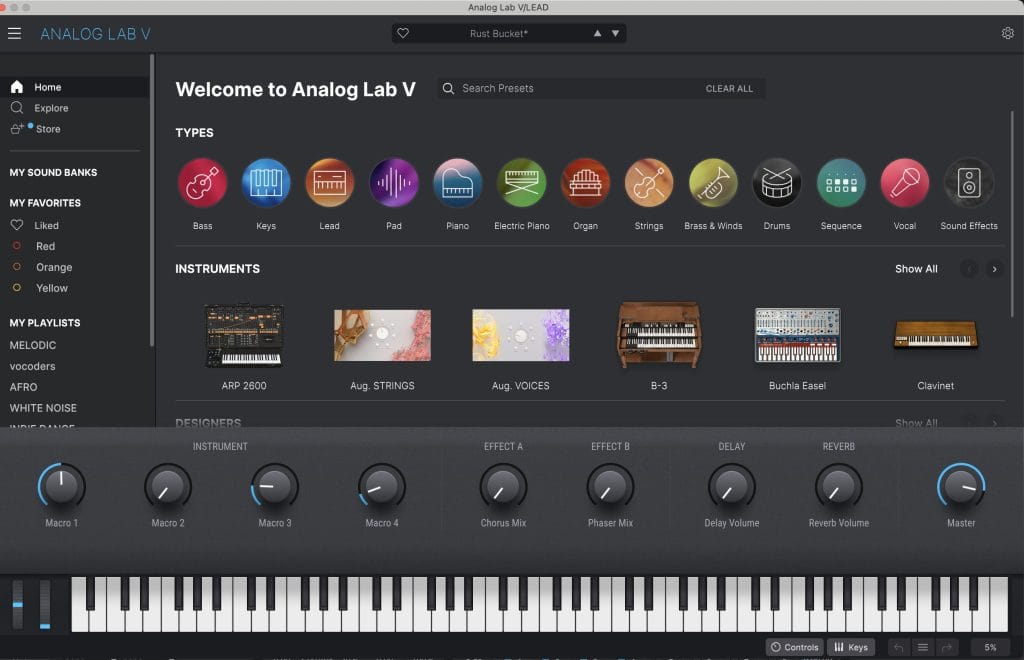
Task: Select the Electric Piano type icon
Action: coord(522,183)
